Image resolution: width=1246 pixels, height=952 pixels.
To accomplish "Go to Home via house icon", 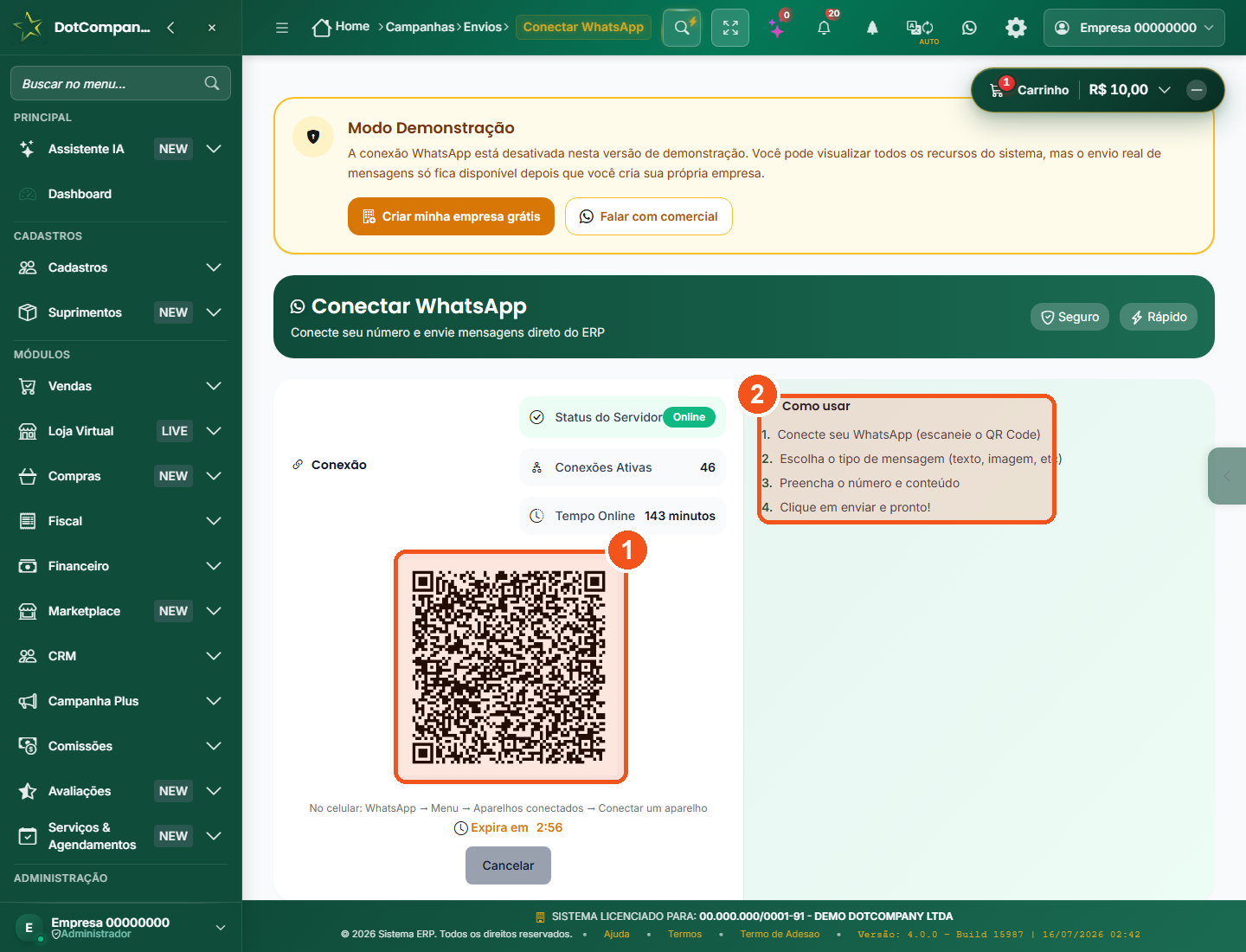I will 321,28.
